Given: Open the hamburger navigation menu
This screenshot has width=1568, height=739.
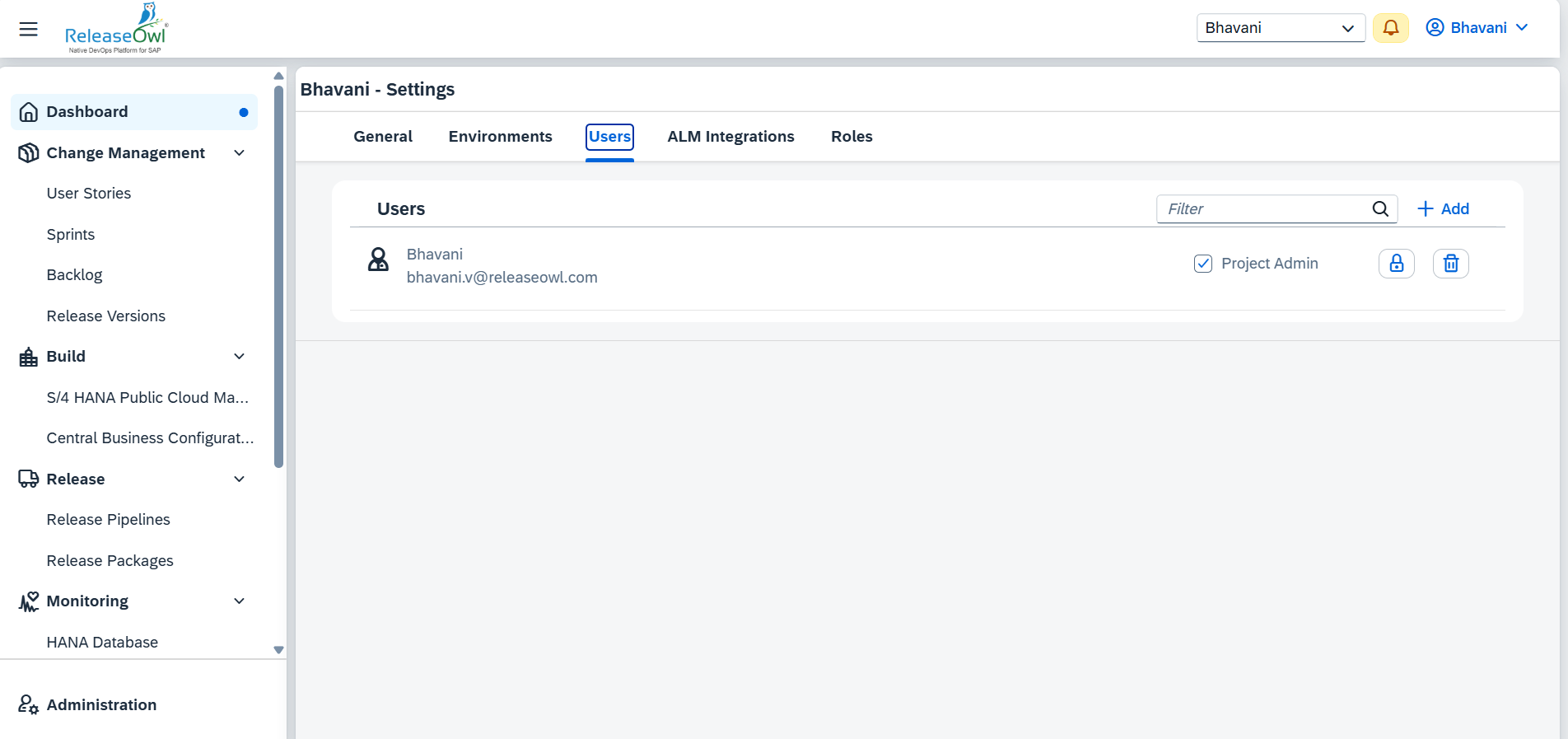Looking at the screenshot, I should (x=28, y=30).
